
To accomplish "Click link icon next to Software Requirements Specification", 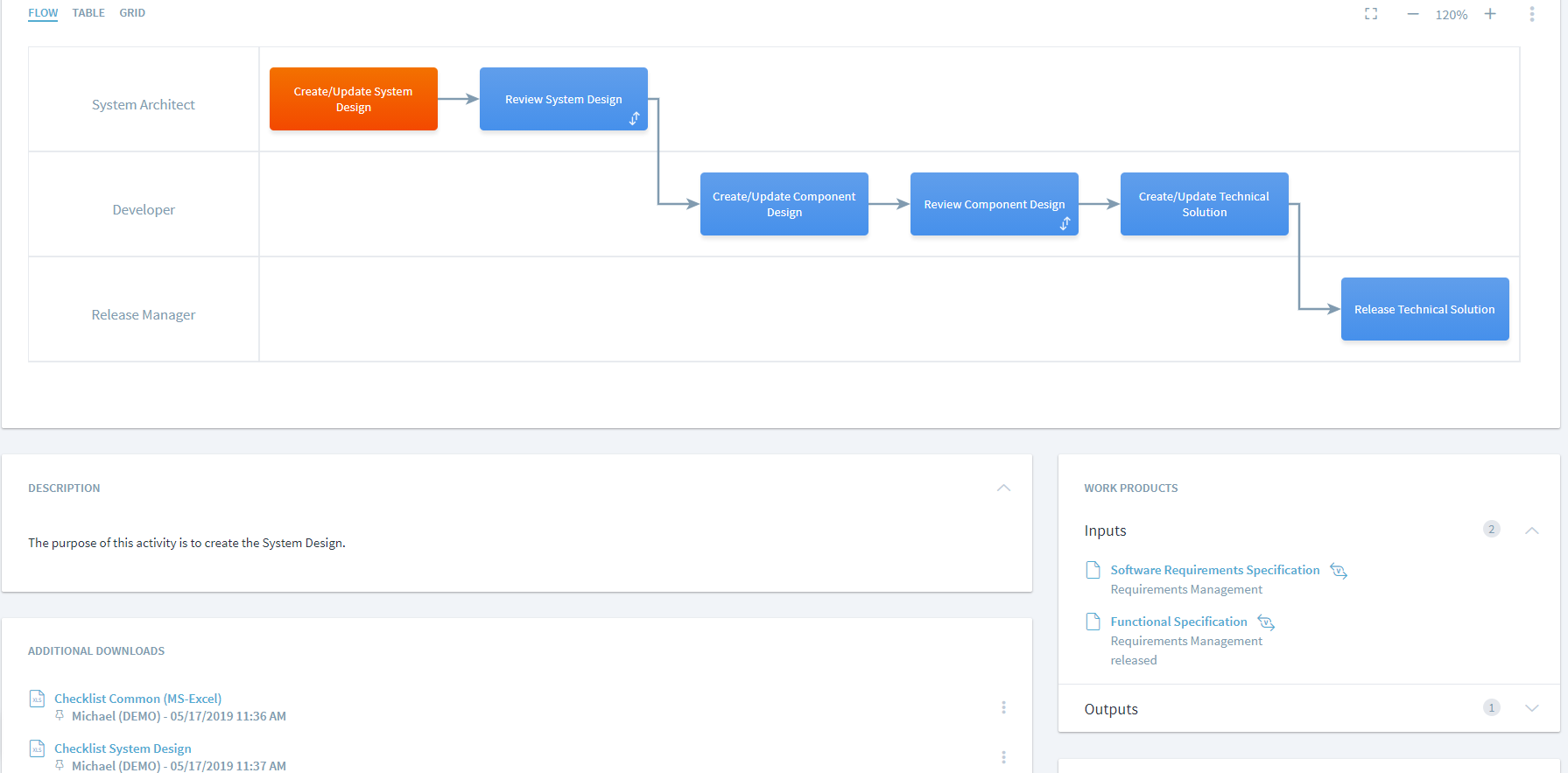I will 1338,571.
